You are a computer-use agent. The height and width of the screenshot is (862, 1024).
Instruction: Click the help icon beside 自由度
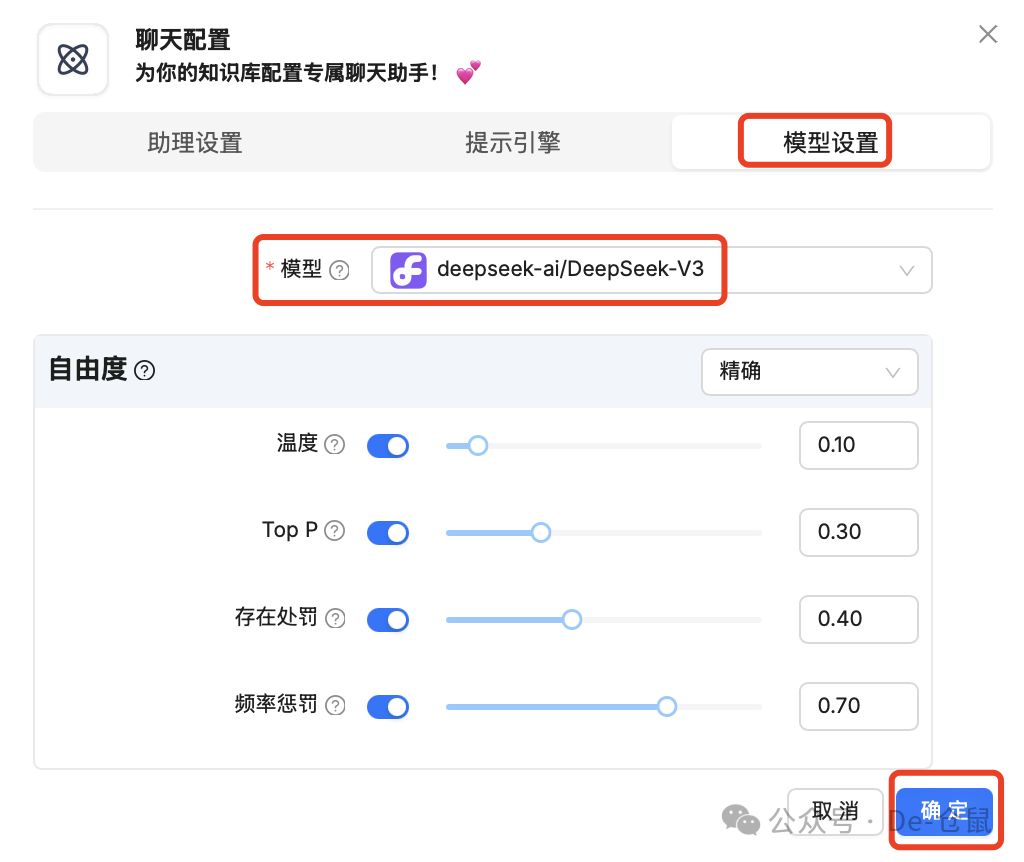tap(144, 370)
